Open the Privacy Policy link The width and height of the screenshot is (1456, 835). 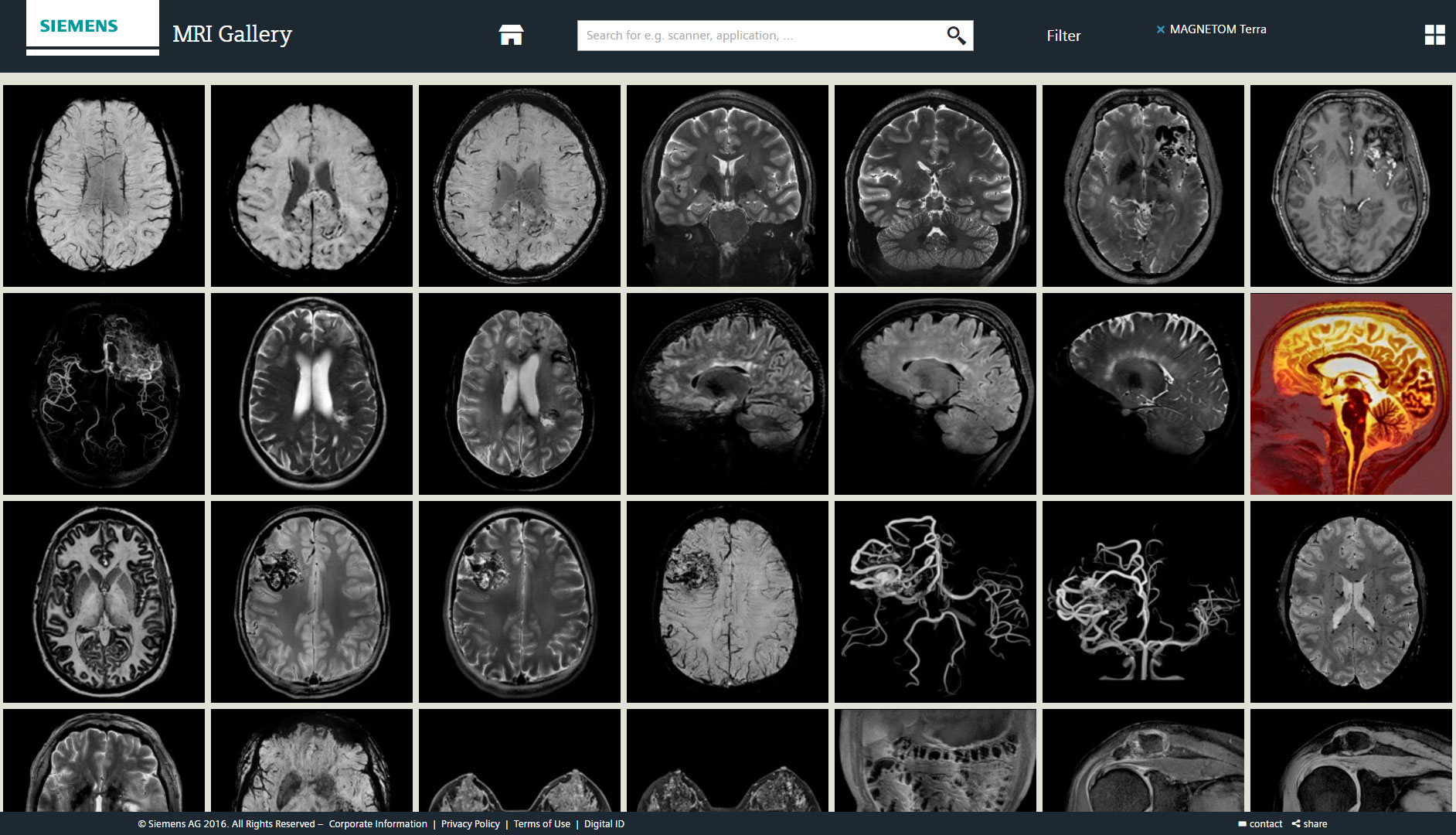[471, 824]
